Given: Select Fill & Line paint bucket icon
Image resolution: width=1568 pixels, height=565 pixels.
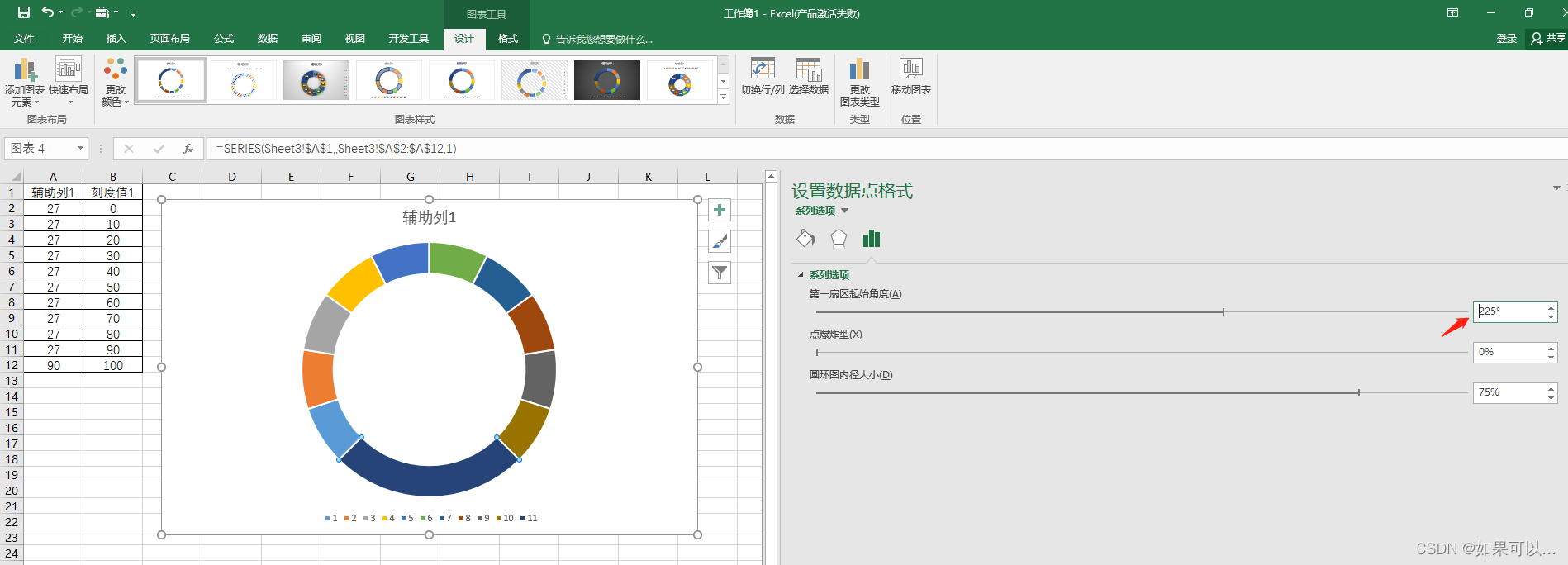Looking at the screenshot, I should [805, 239].
